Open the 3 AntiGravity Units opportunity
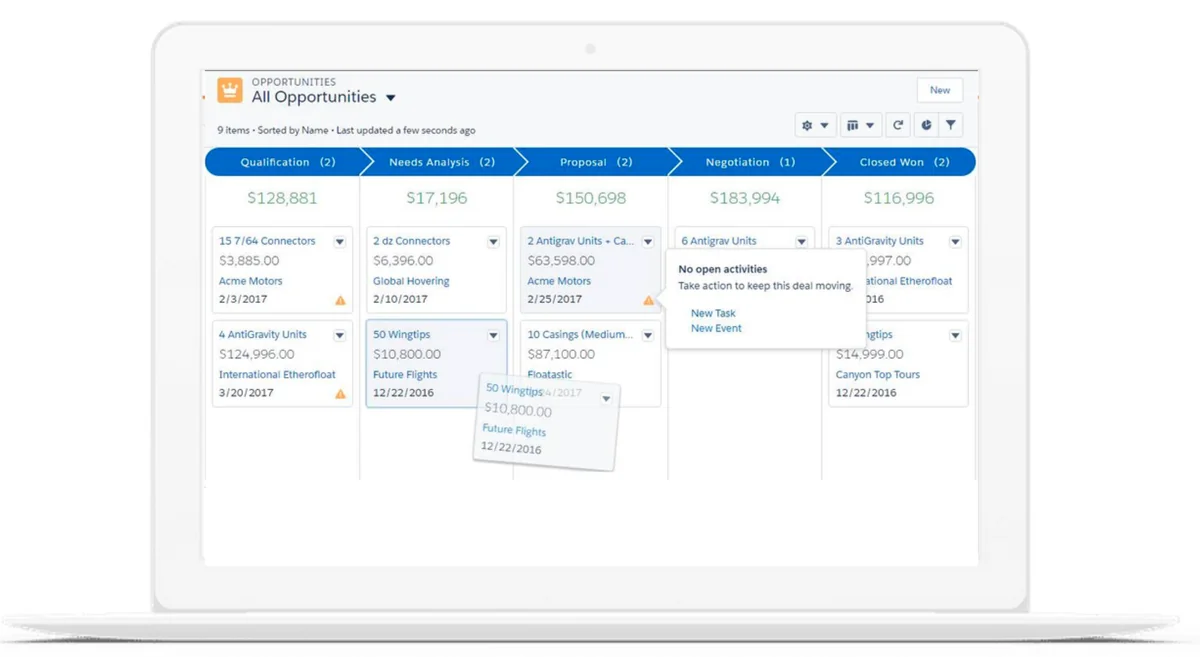 880,241
